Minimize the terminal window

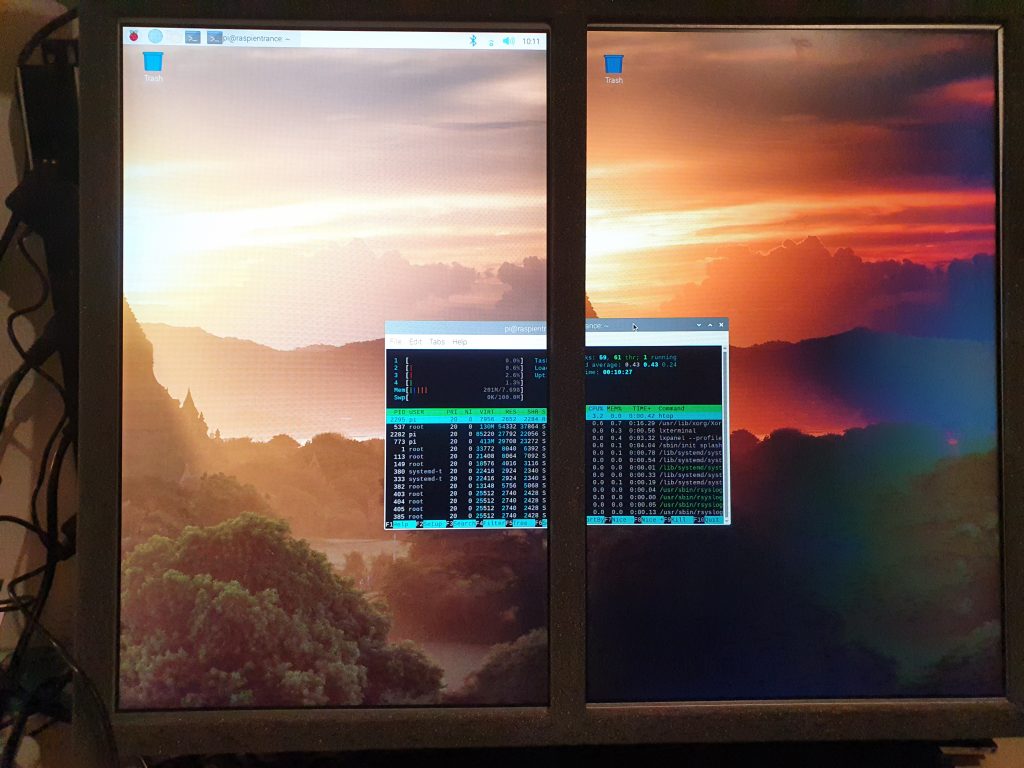[x=699, y=325]
